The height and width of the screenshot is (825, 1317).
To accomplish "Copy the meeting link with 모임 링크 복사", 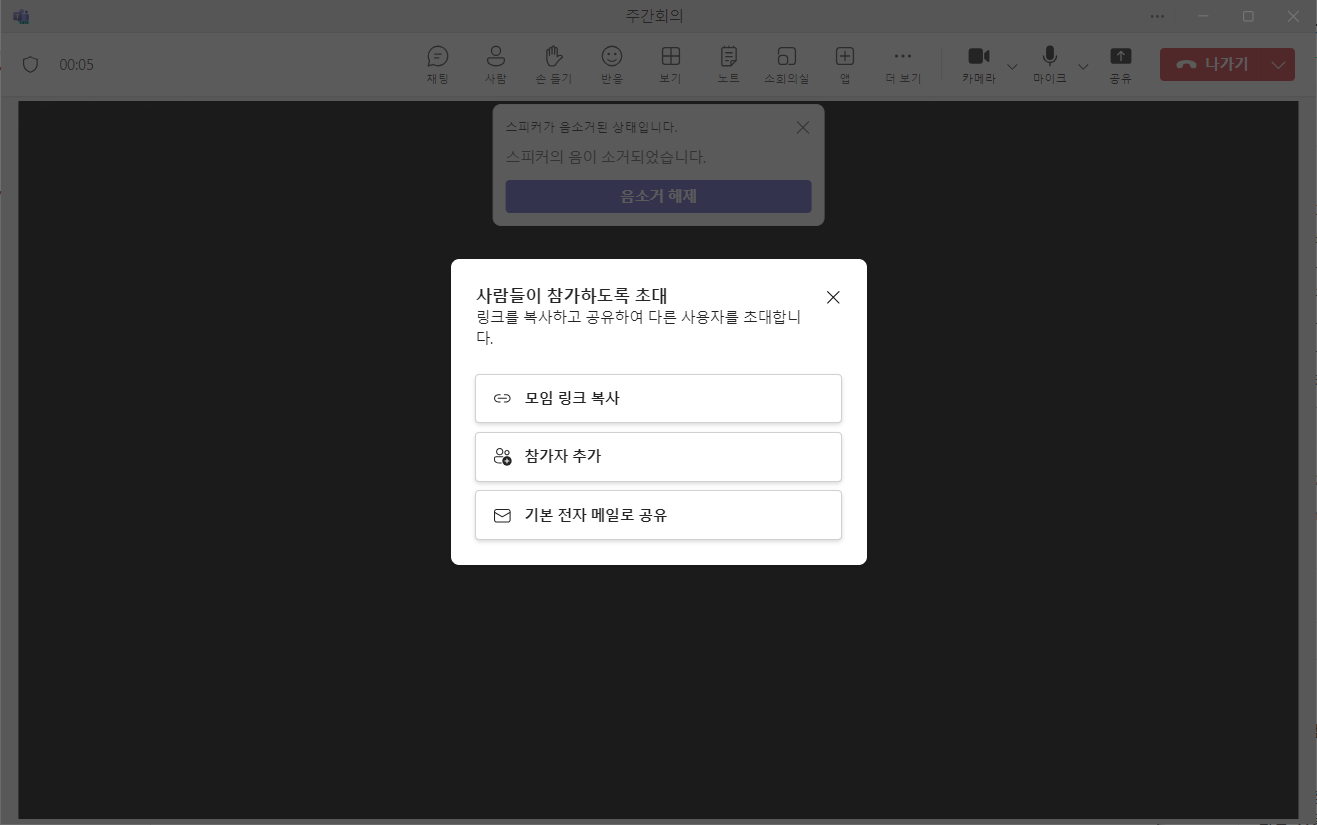I will pos(657,398).
